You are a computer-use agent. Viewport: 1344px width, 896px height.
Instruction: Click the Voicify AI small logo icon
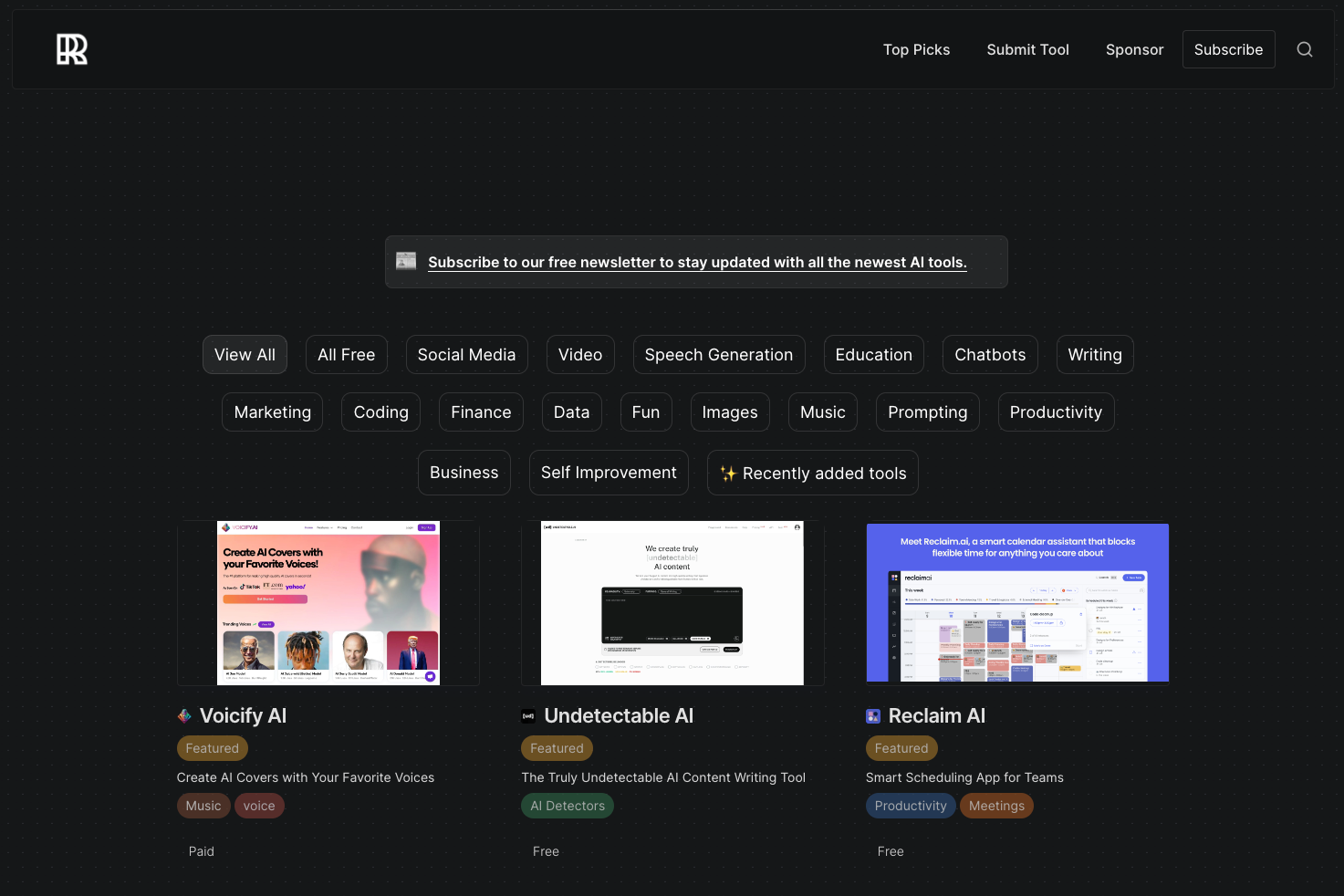(x=184, y=716)
